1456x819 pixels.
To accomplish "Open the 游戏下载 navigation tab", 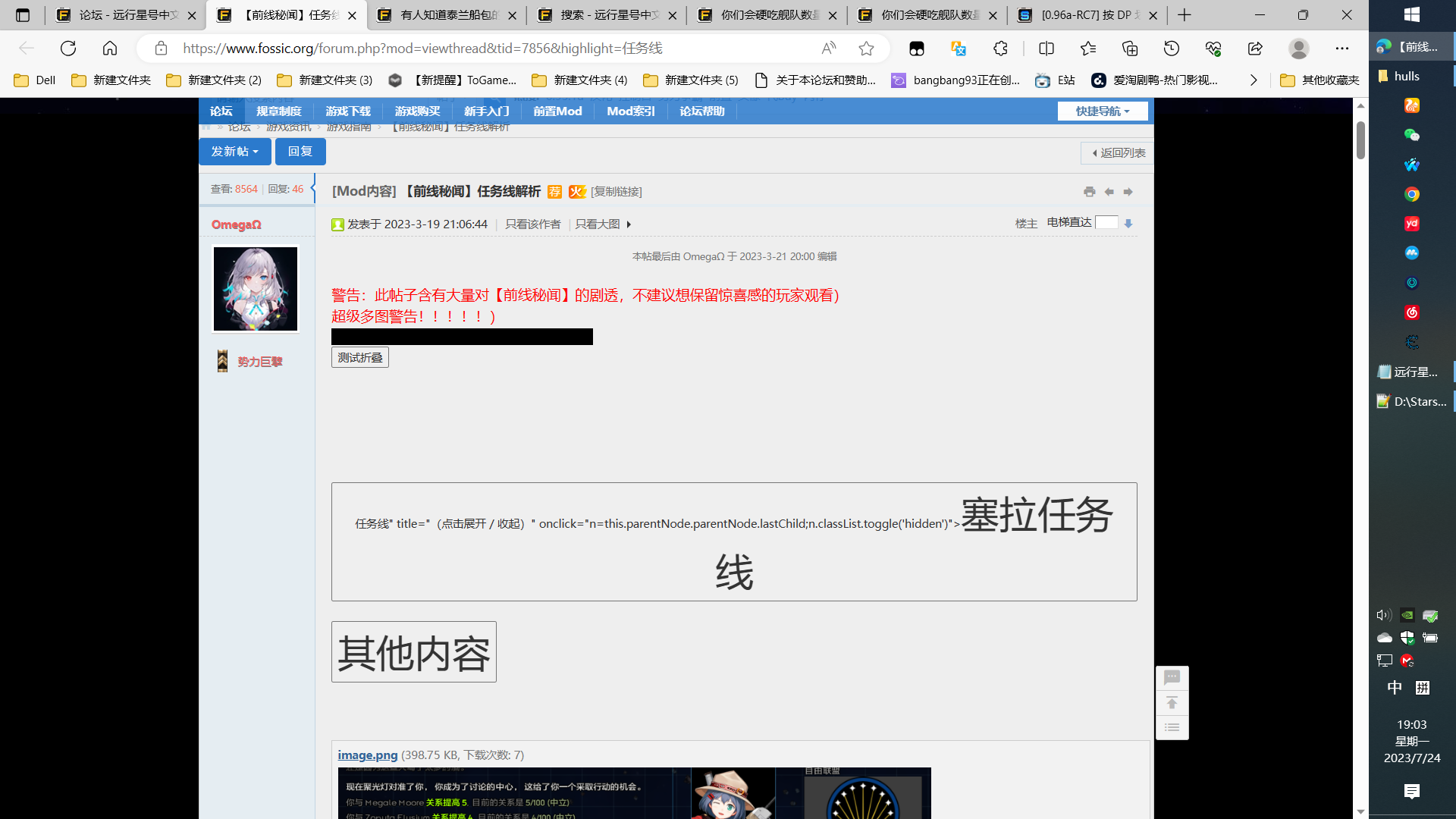I will [x=348, y=111].
